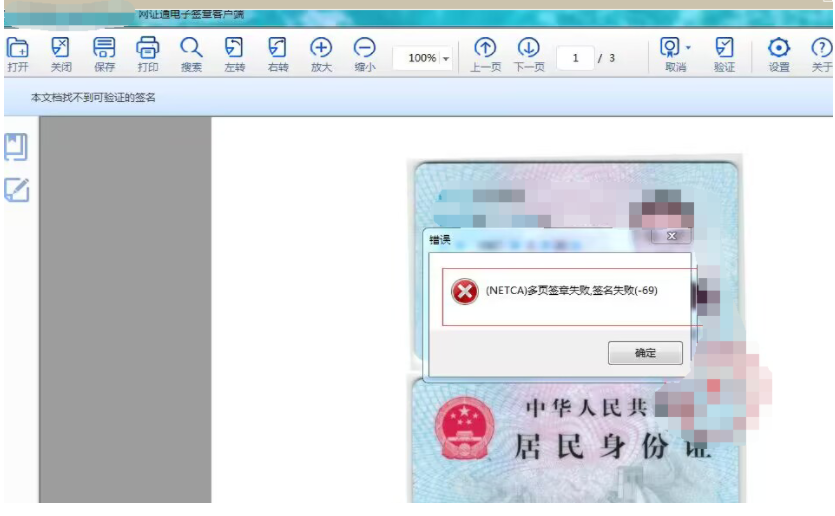Close the 错误 dialog with X button

(671, 236)
